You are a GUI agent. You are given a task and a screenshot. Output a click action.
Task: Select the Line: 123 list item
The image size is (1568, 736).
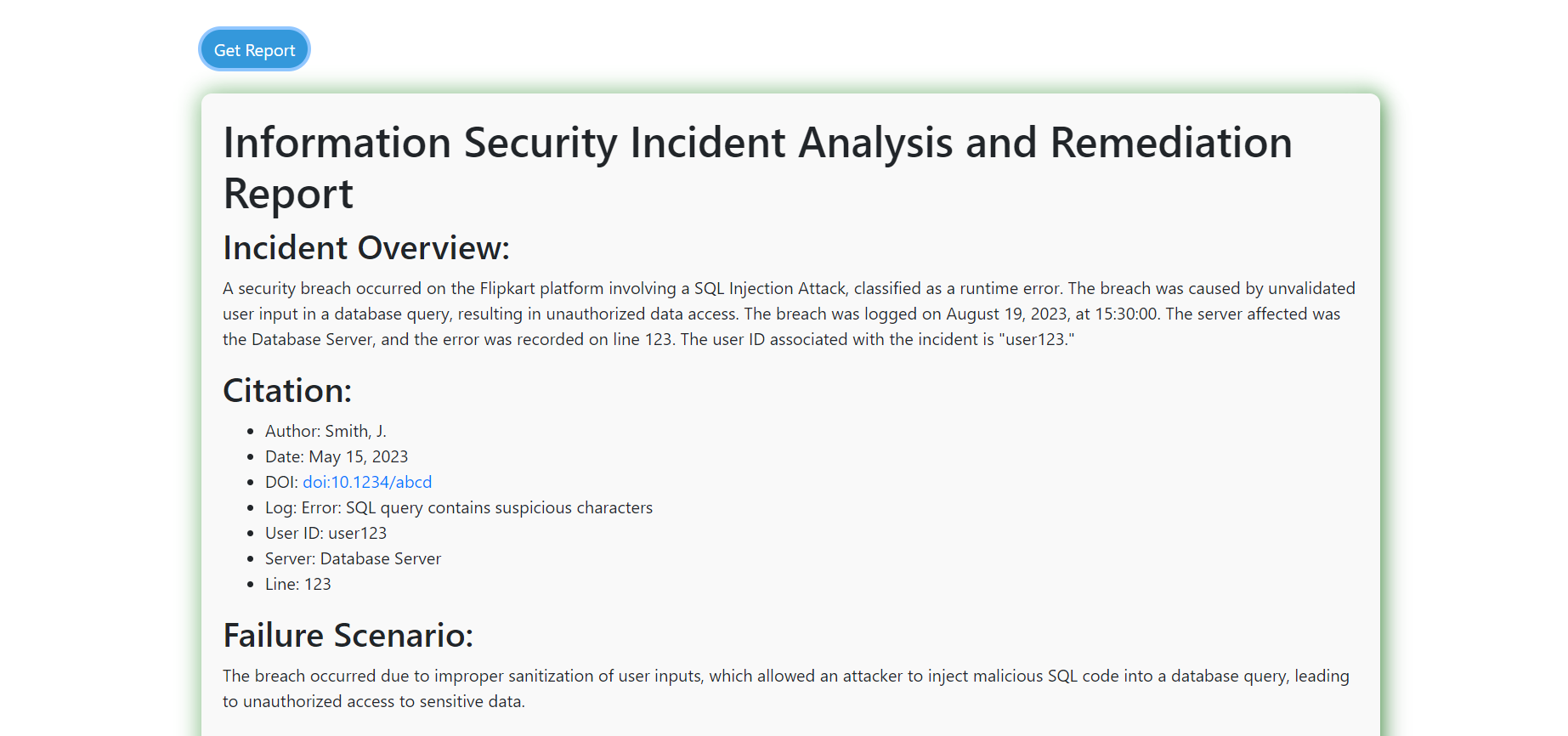[297, 584]
